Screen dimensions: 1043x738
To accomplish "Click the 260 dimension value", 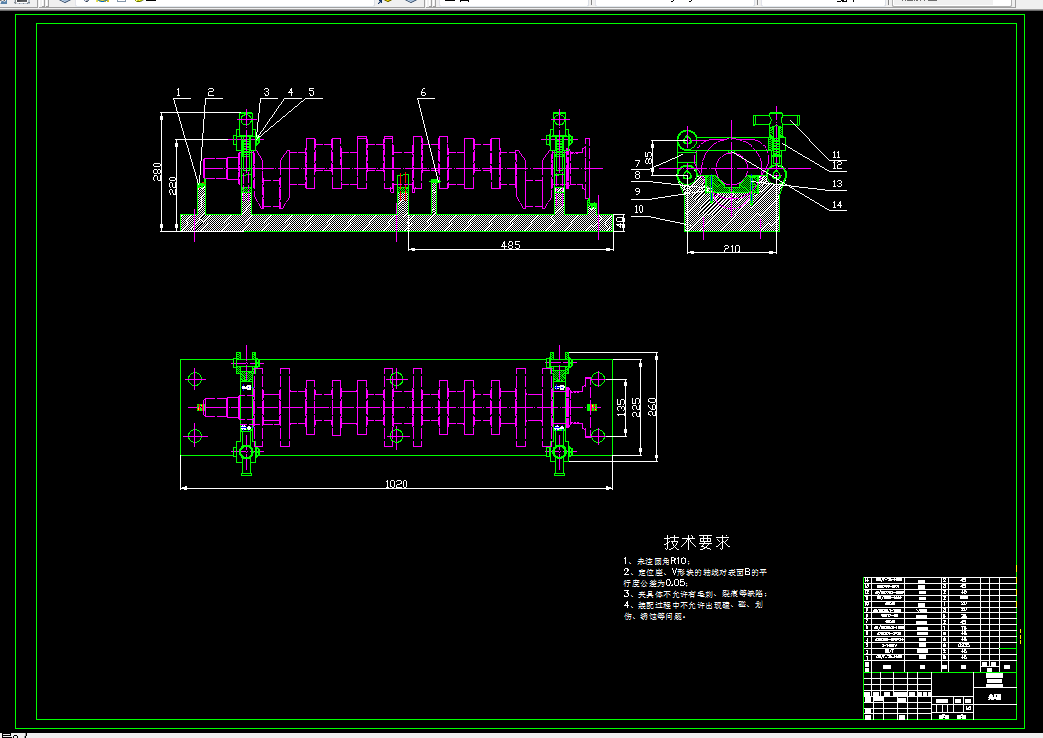I will click(x=651, y=407).
